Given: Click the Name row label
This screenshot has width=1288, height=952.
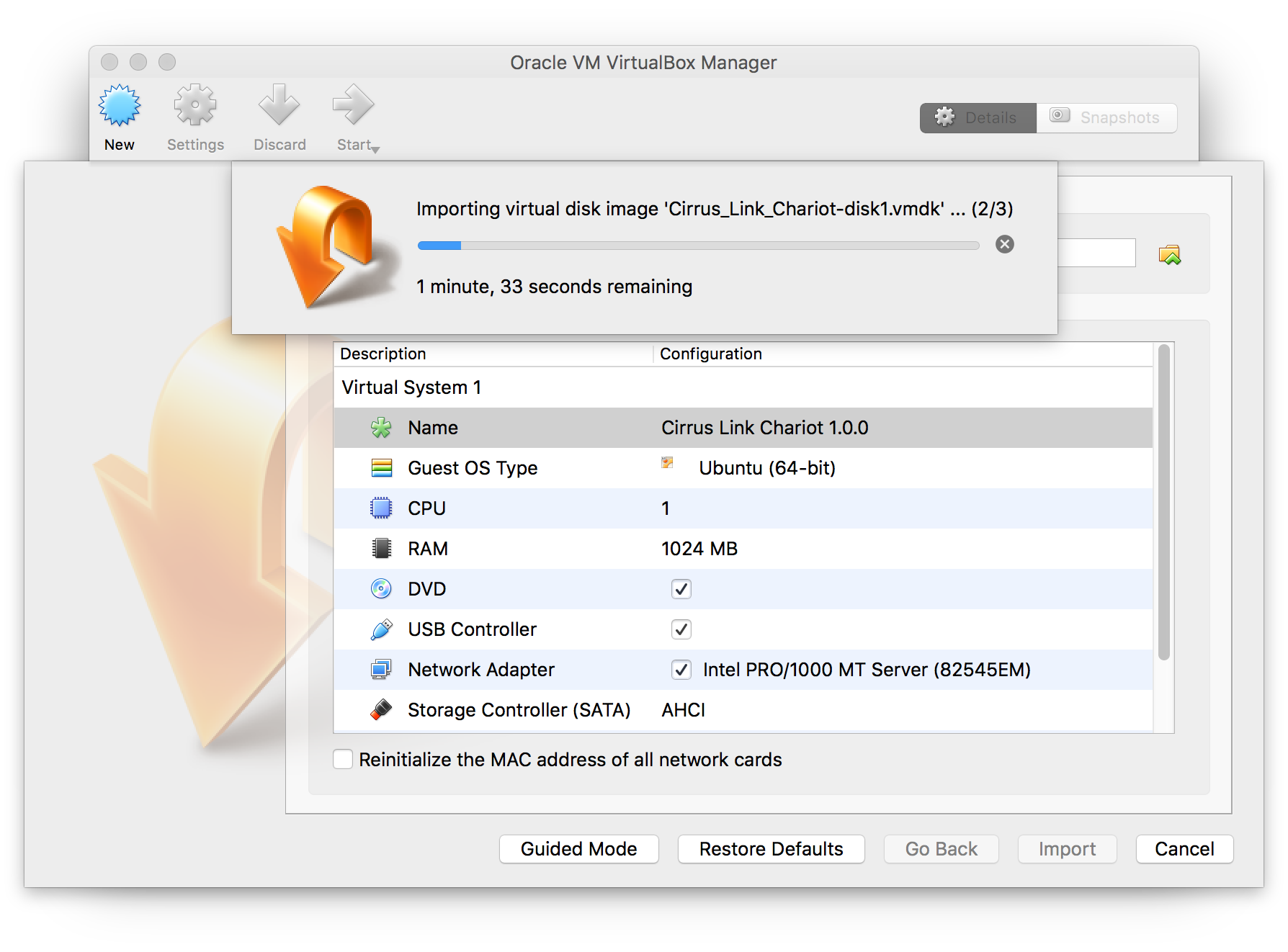Looking at the screenshot, I should 433,428.
